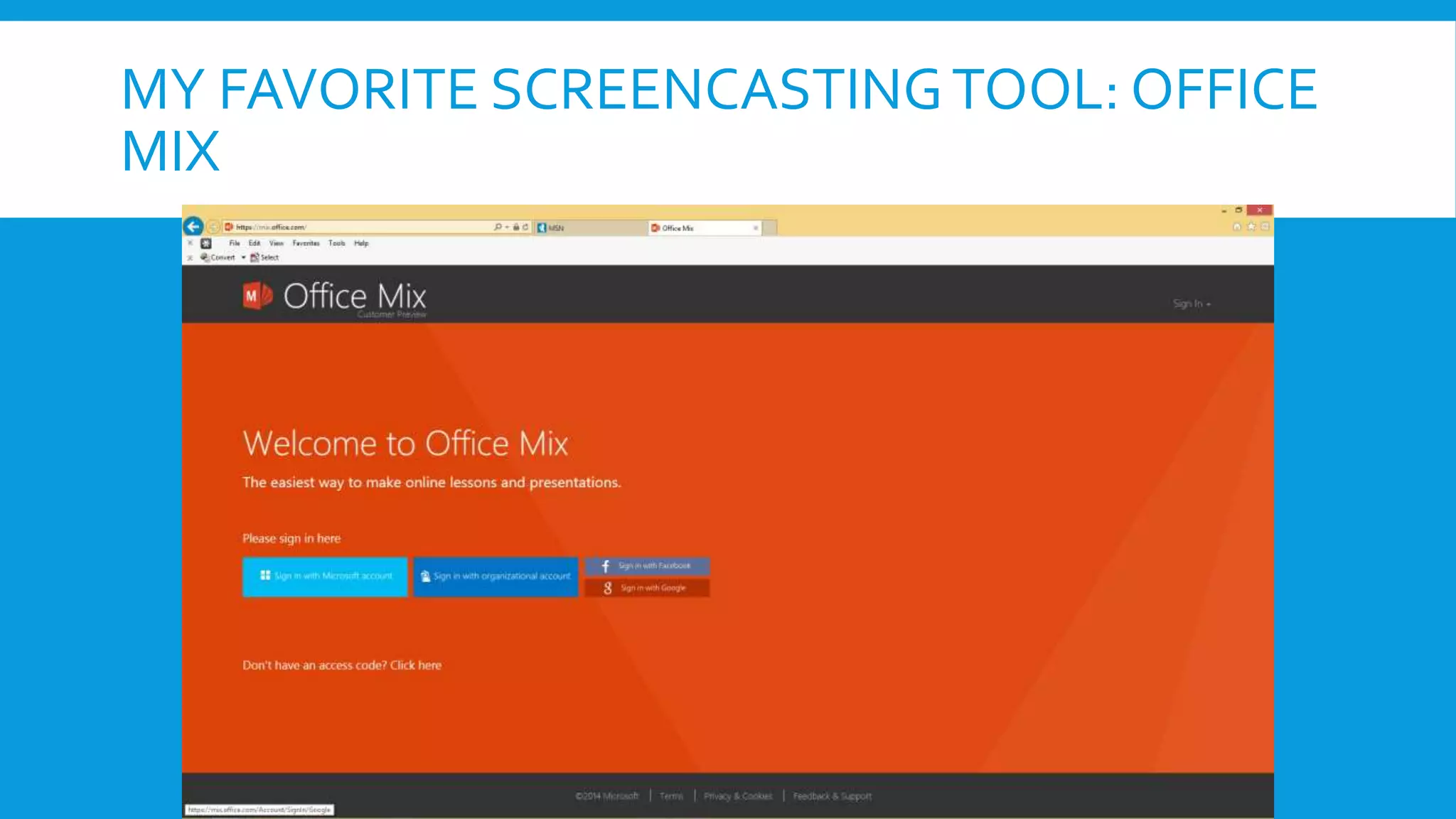
Task: Sign in with organizational account
Action: (x=496, y=577)
